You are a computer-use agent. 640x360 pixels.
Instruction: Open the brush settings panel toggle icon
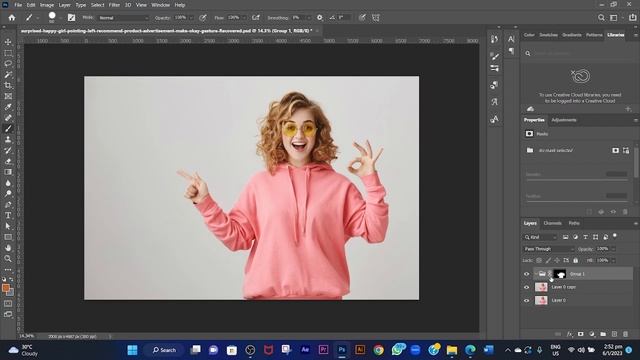click(x=71, y=18)
